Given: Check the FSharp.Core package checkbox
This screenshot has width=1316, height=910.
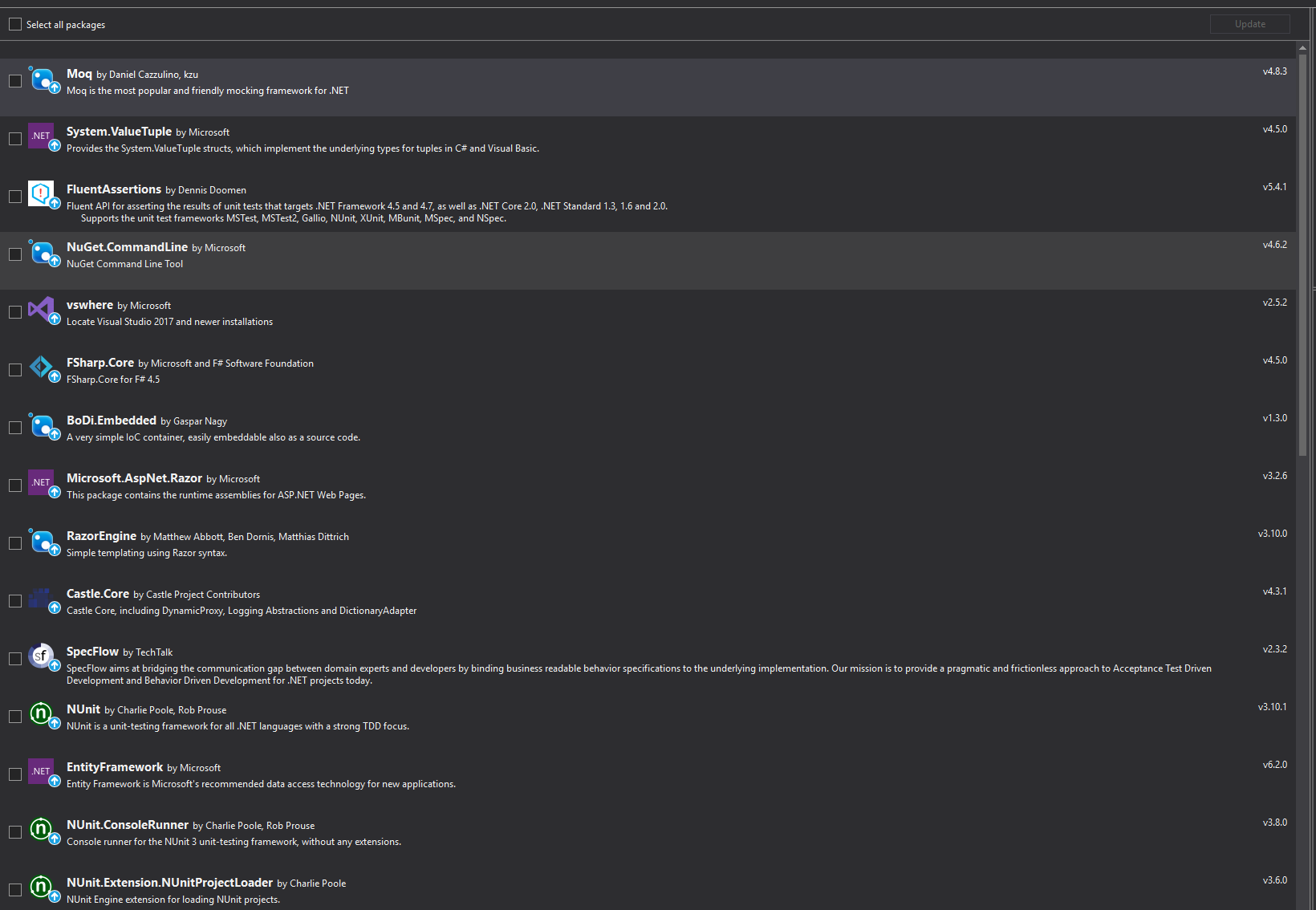Looking at the screenshot, I should click(15, 370).
